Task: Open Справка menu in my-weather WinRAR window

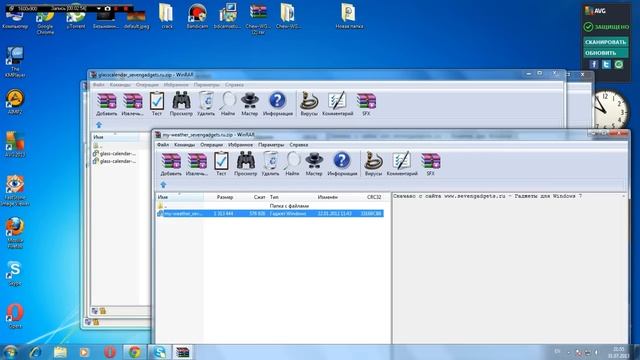Action: tap(299, 145)
